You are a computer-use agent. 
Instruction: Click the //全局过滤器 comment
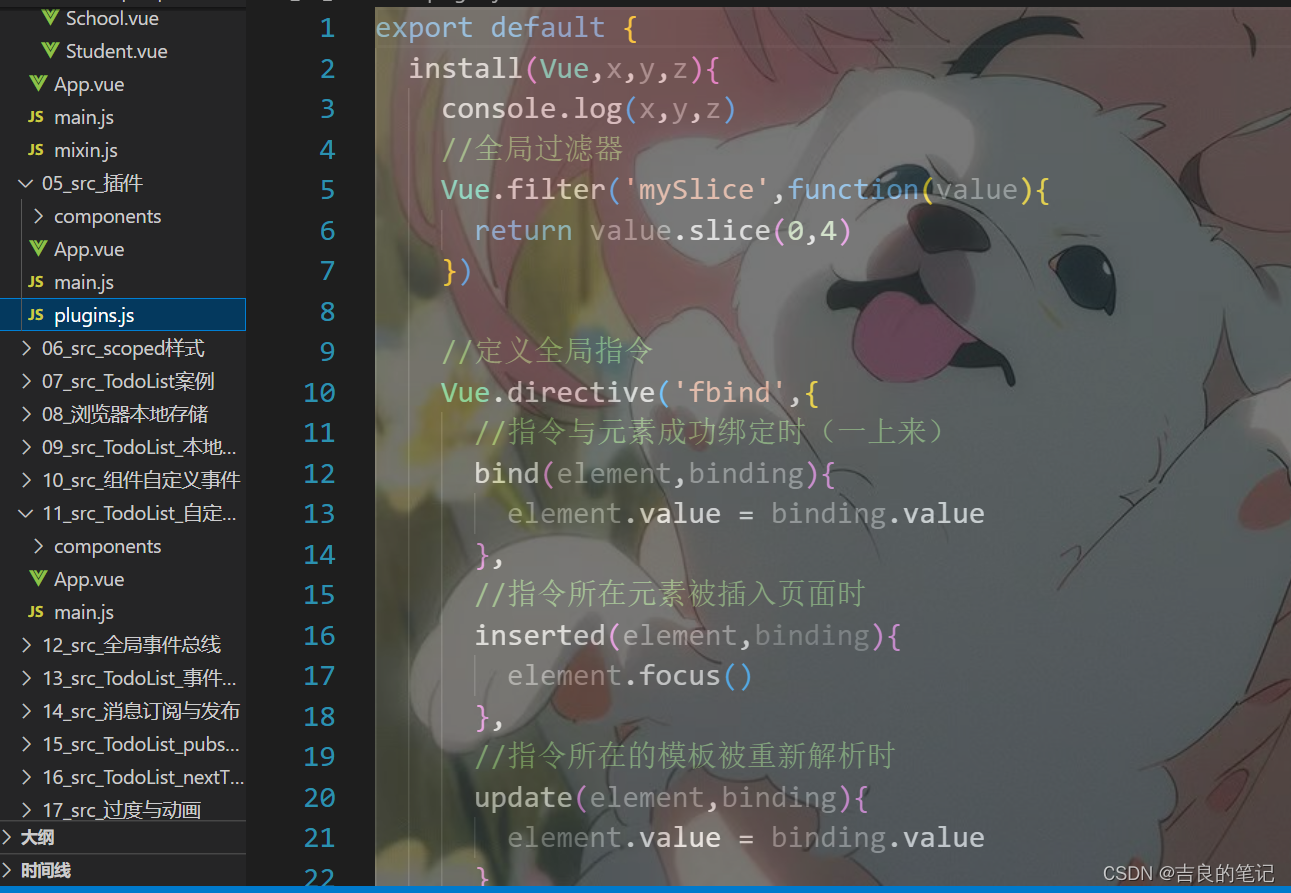click(532, 149)
